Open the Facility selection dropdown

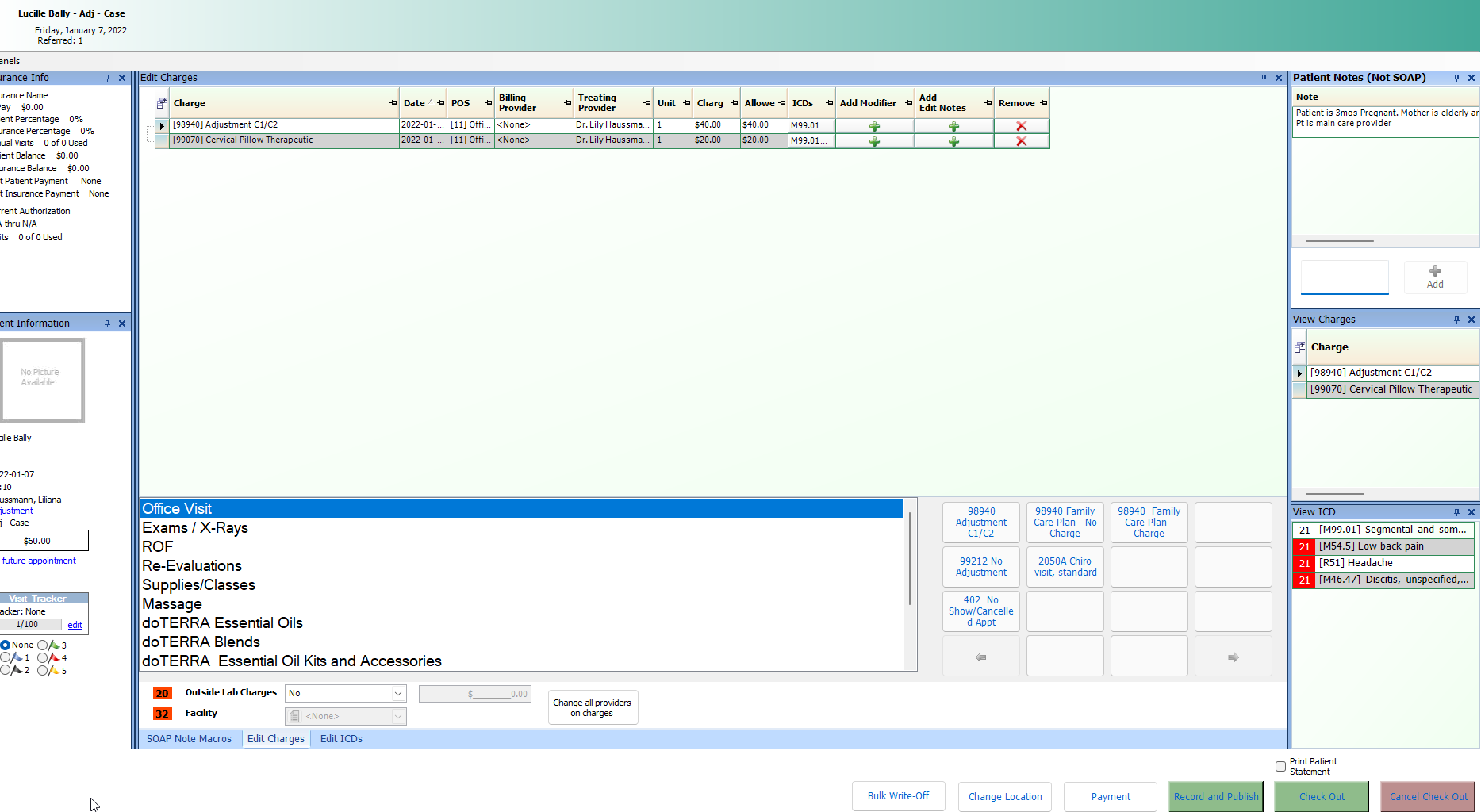pyautogui.click(x=397, y=715)
